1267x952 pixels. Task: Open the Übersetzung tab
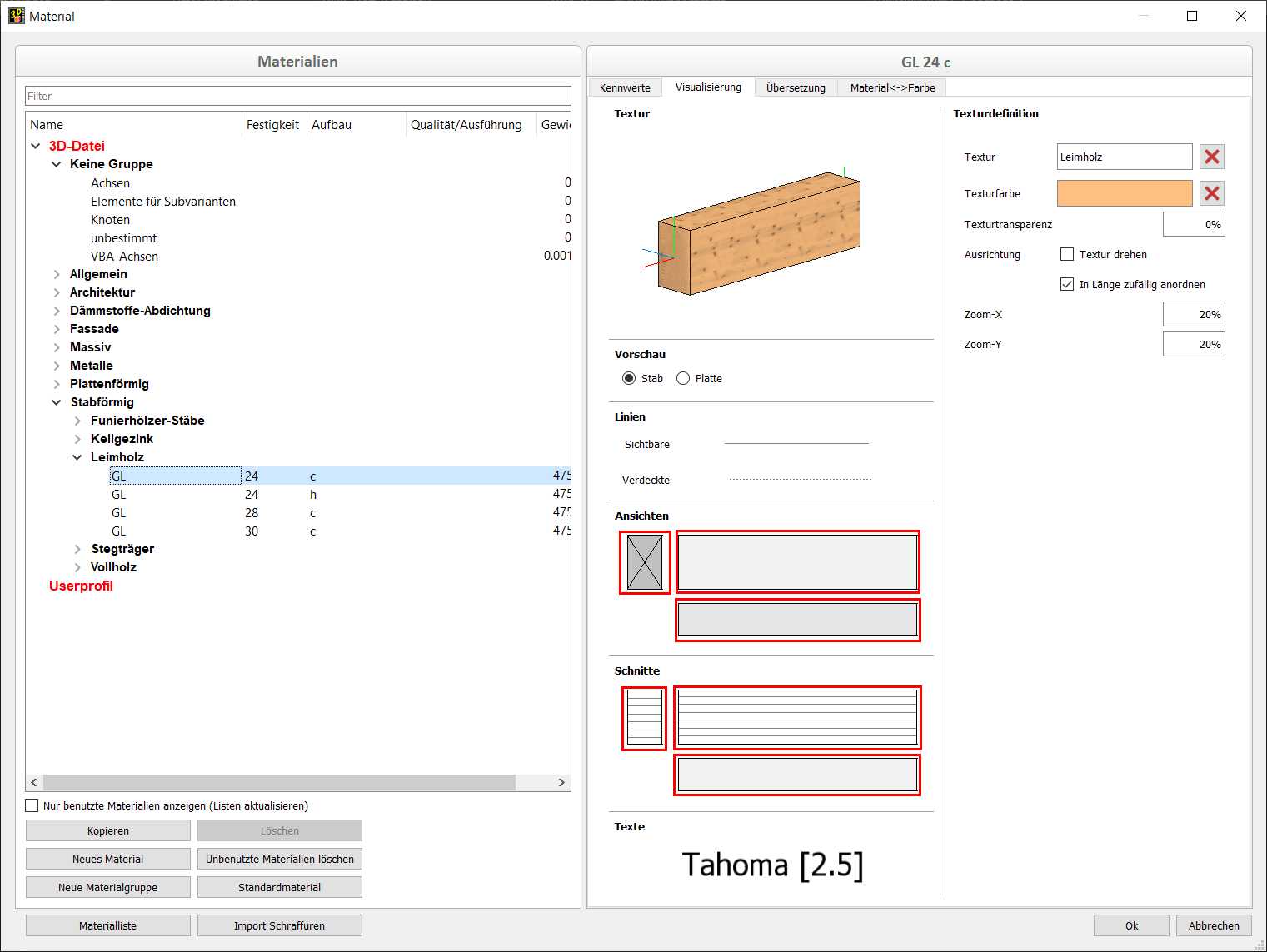point(796,87)
